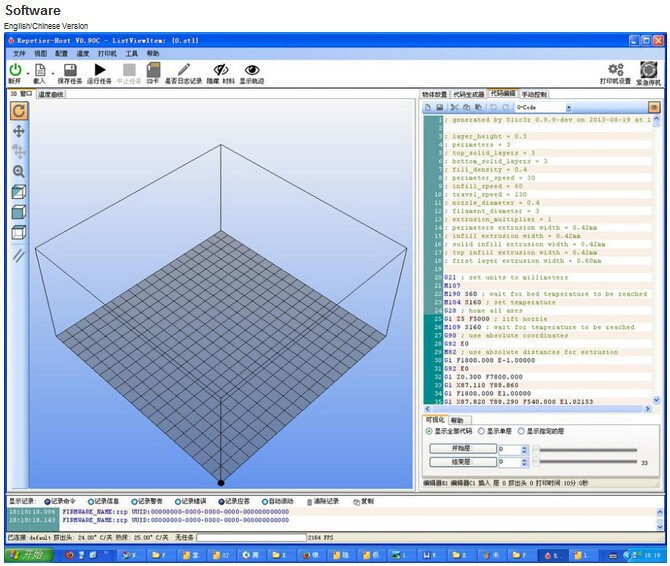Select the 显示全部代码 radio button
Viewport: 670px width, 566px height.
point(429,432)
